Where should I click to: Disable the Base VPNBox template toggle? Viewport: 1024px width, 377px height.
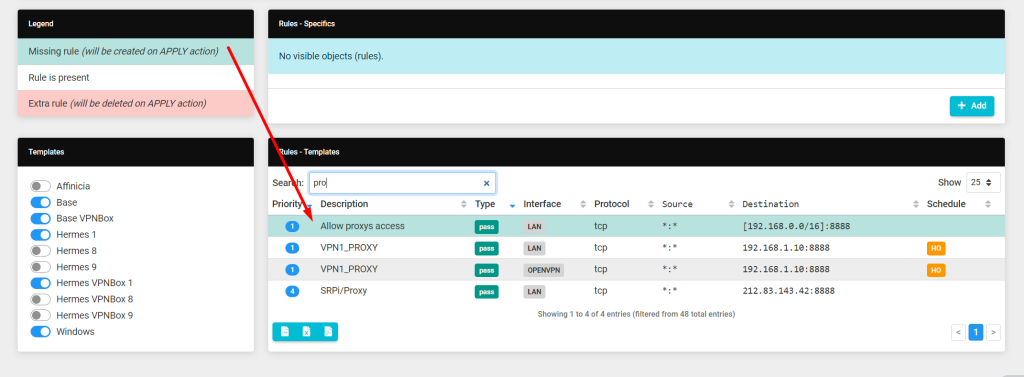click(40, 218)
